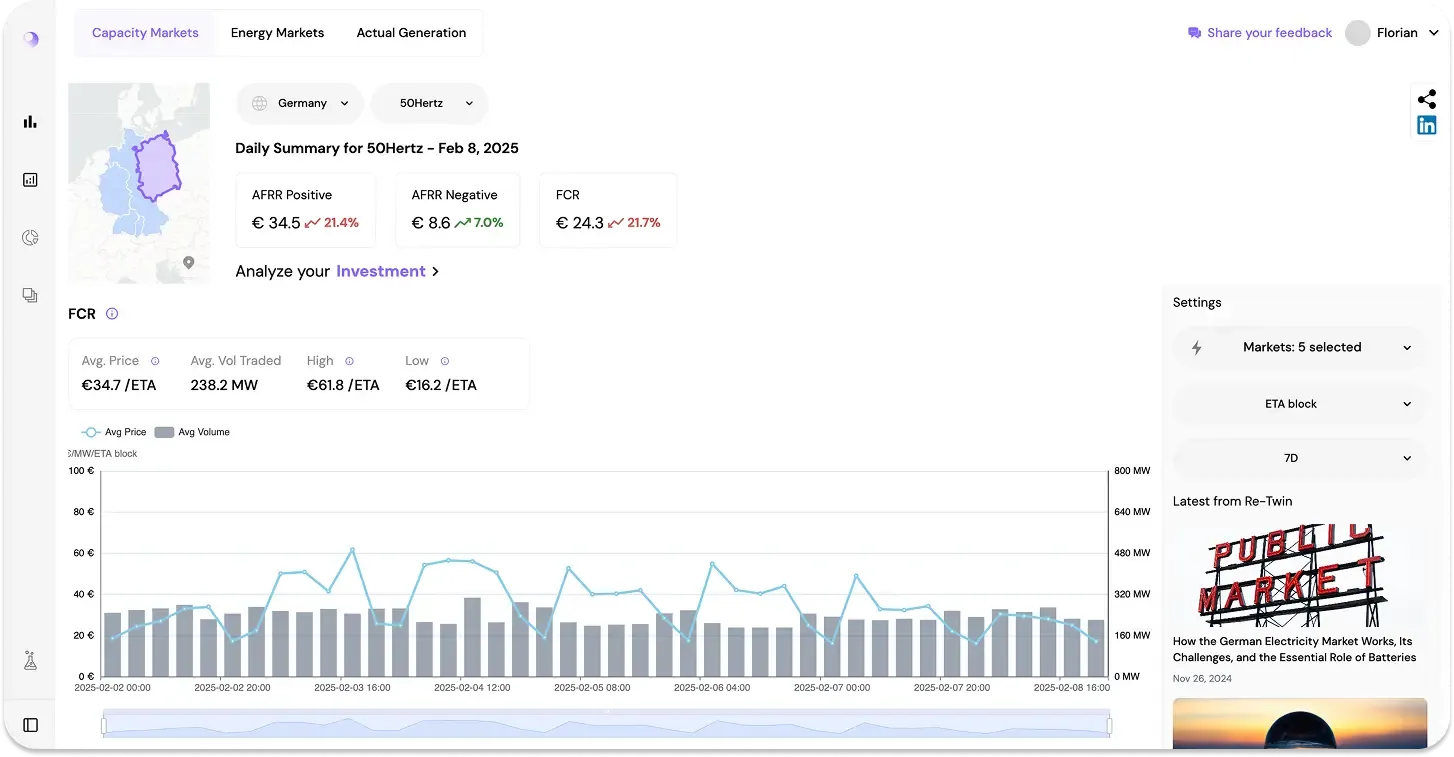Click the LinkedIn share icon
The image size is (1454, 757).
tap(1427, 125)
